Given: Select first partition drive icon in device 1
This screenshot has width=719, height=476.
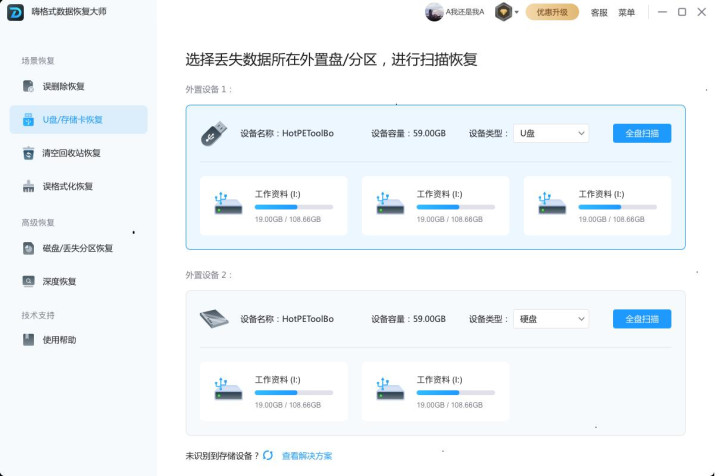Looking at the screenshot, I should click(x=228, y=203).
